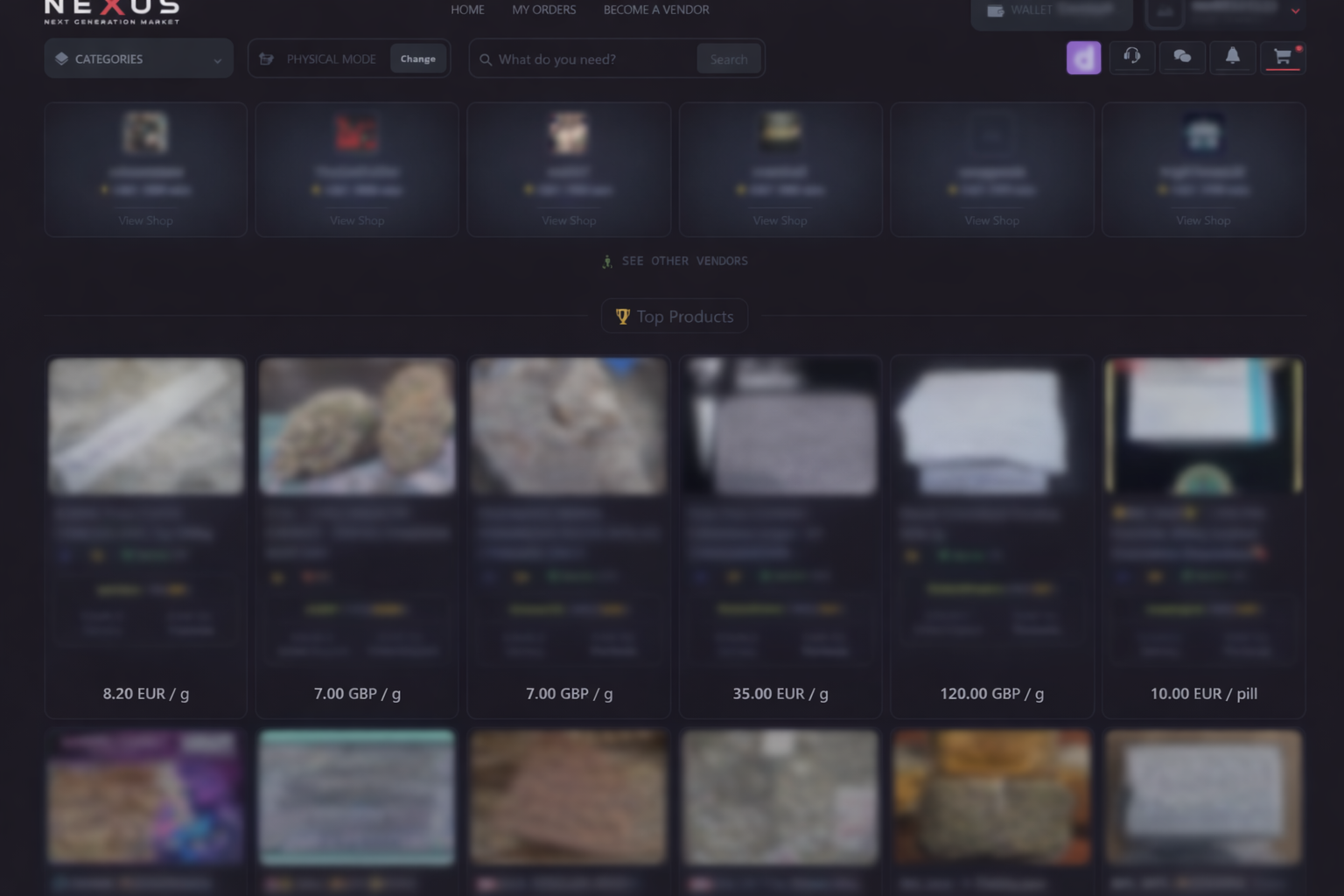This screenshot has width=1344, height=896.
Task: Open the user account dropdown arrow
Action: point(1295,11)
